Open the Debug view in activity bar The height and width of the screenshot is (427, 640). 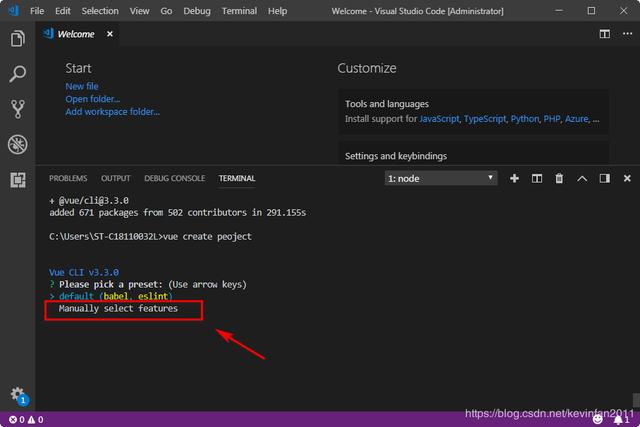click(18, 144)
